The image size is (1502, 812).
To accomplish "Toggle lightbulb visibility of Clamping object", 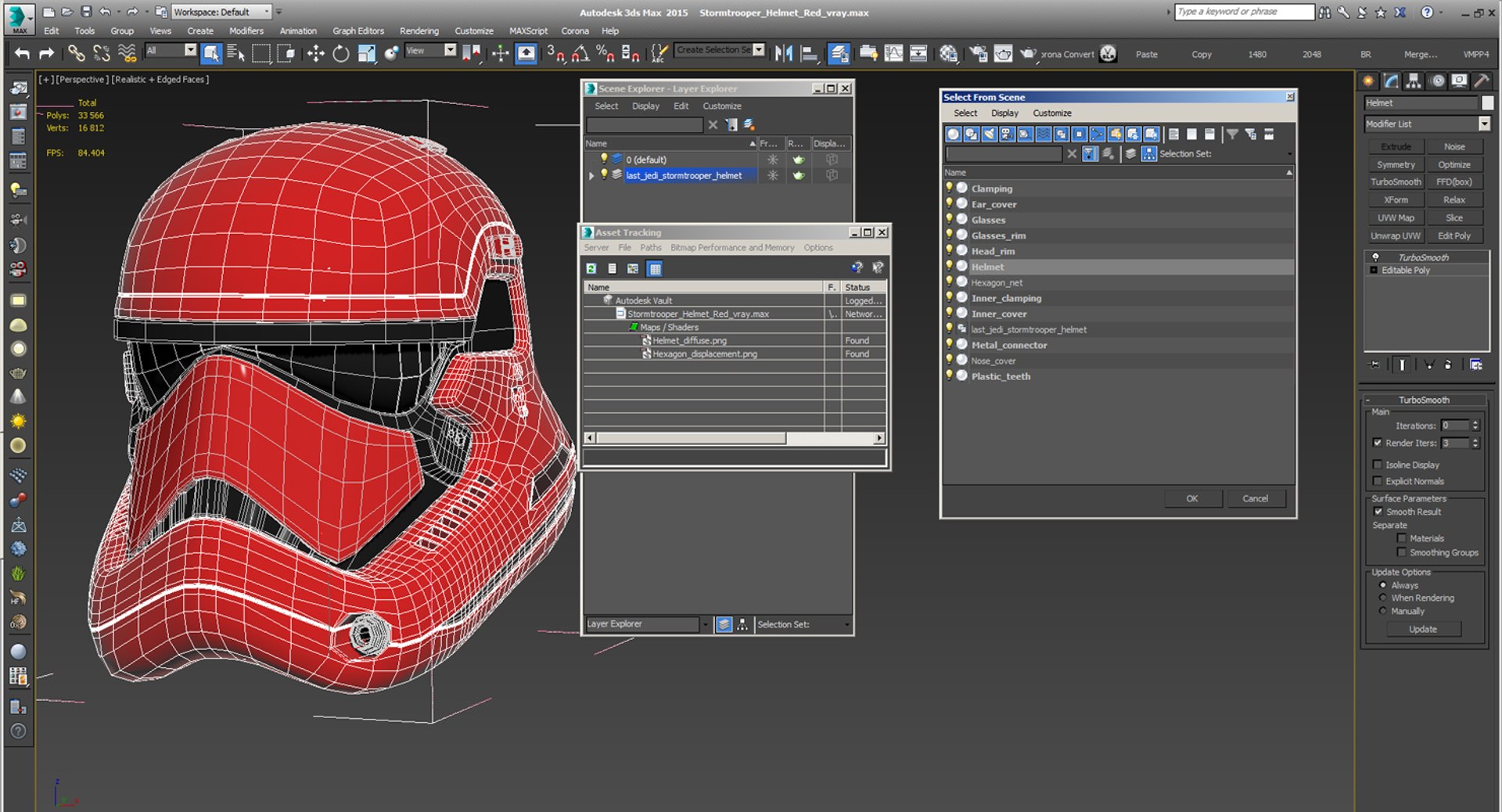I will (949, 188).
